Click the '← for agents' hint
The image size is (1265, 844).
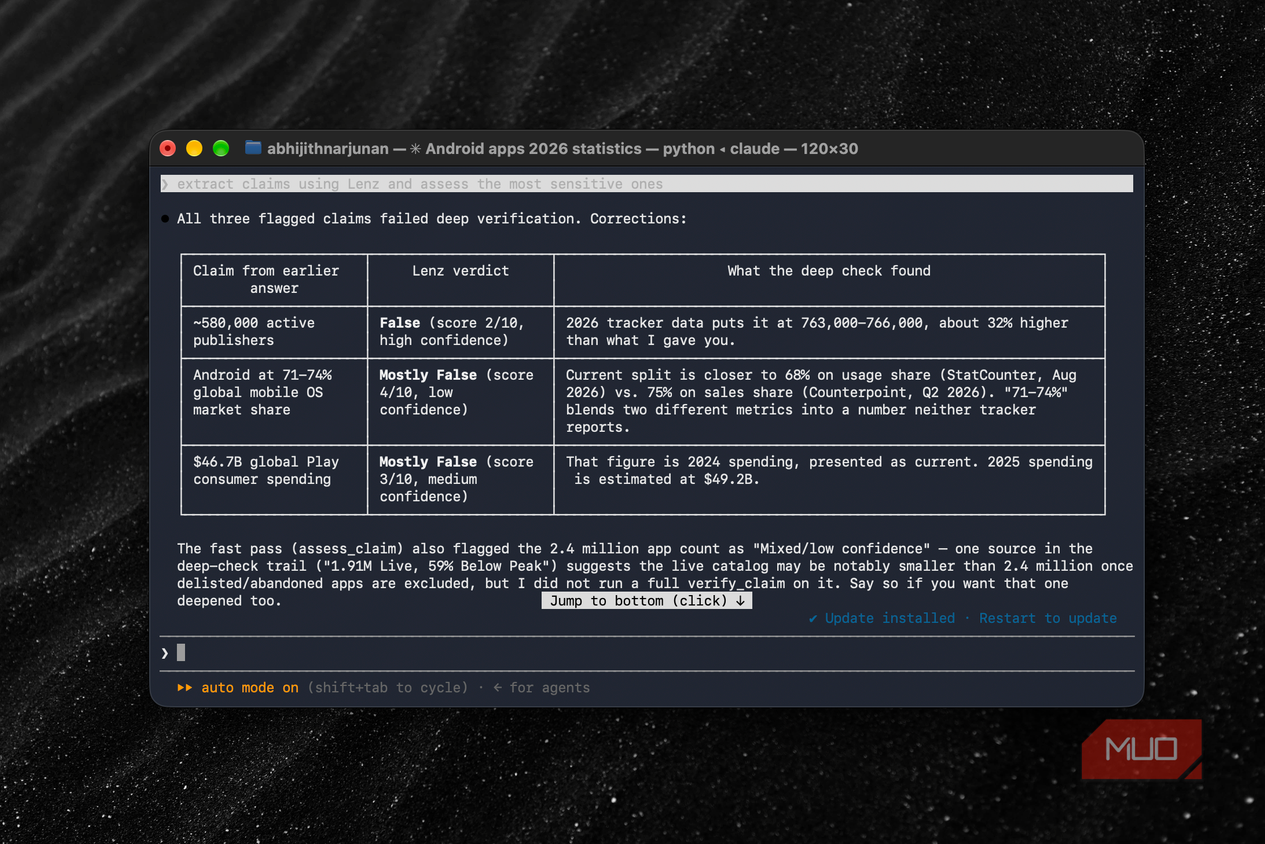[541, 688]
